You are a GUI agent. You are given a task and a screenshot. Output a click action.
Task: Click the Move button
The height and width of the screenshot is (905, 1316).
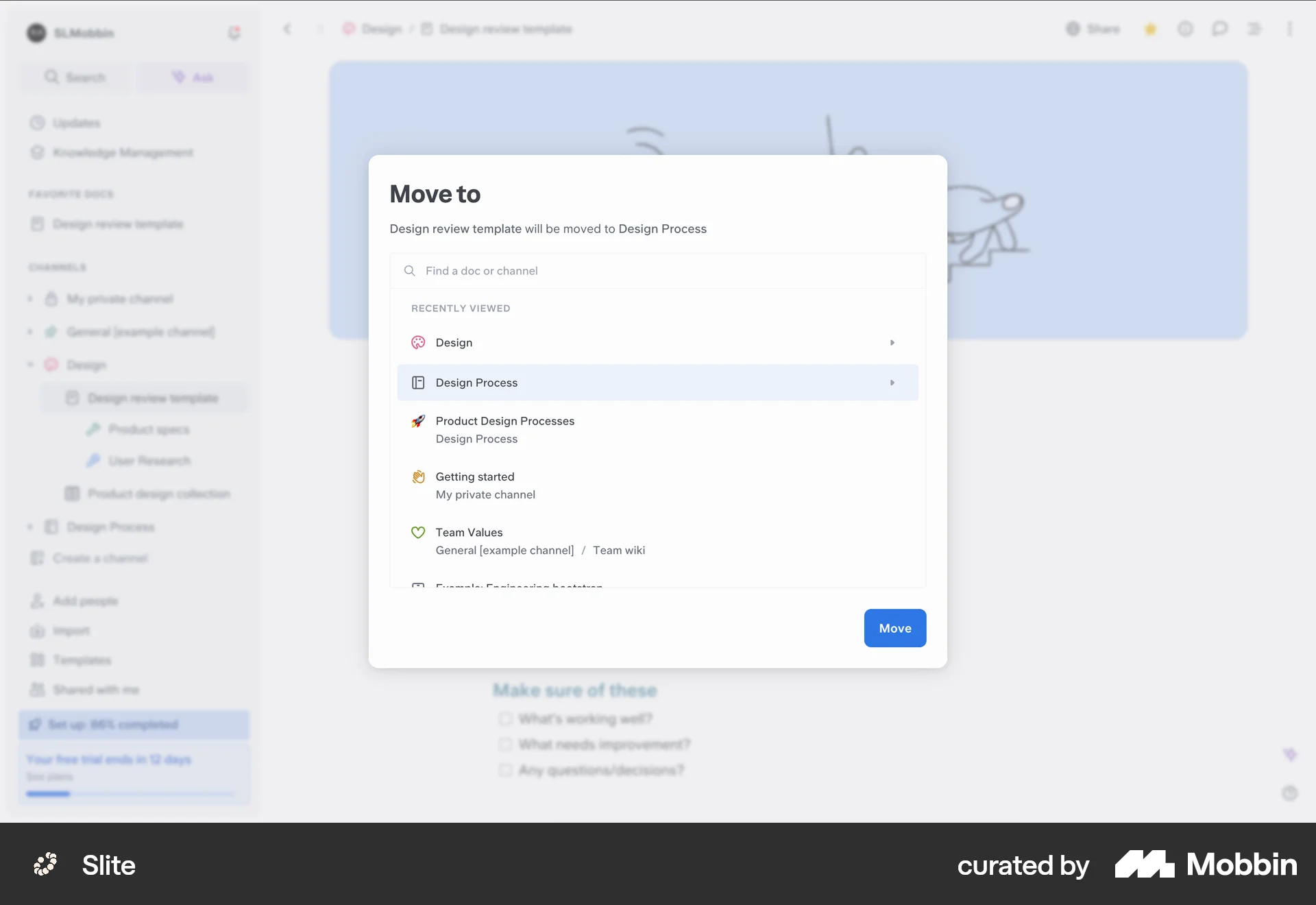(x=894, y=628)
